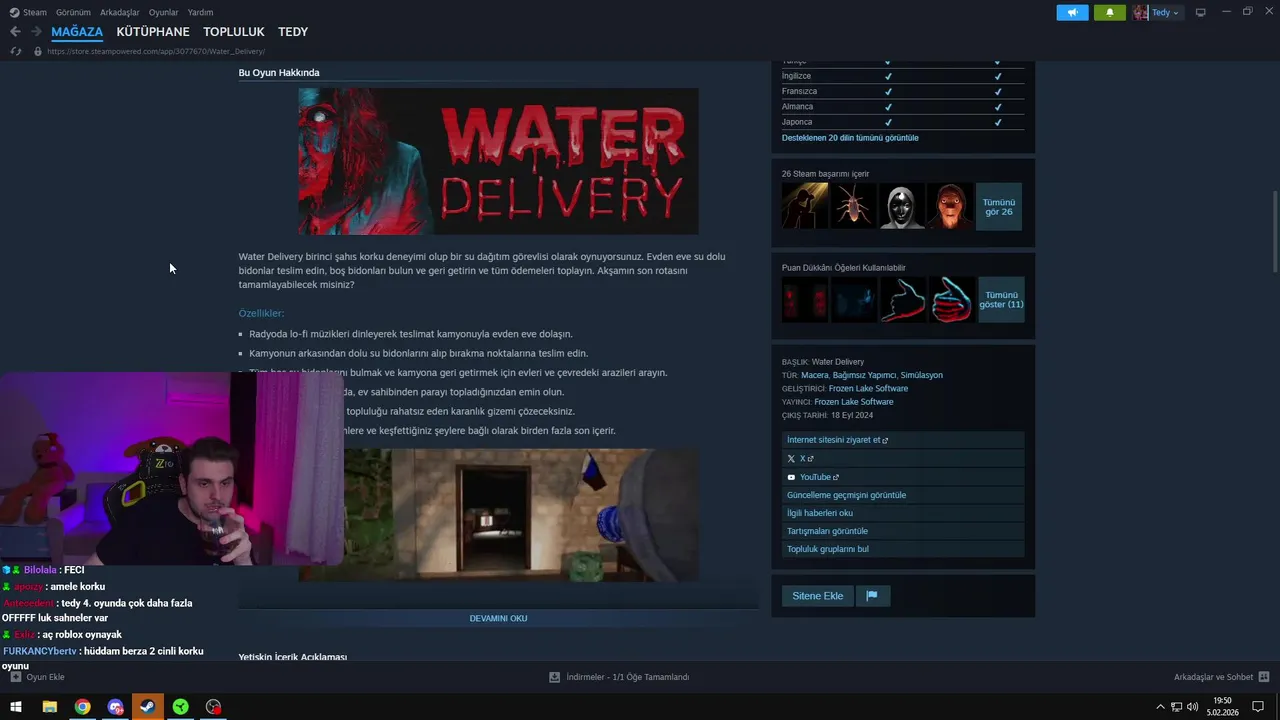Open the Arkadaşlar menu
The height and width of the screenshot is (720, 1280).
(120, 12)
